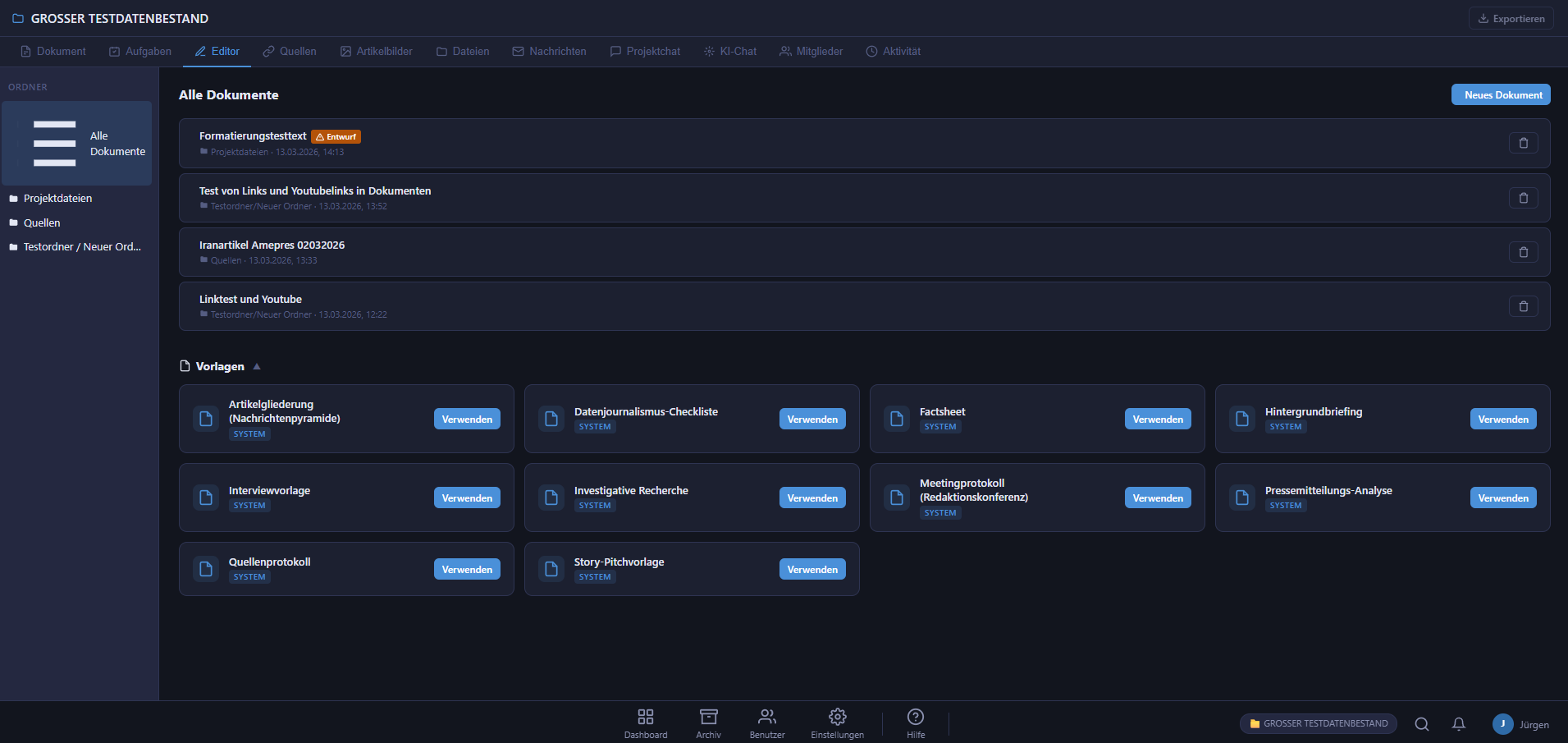This screenshot has height=743, width=1568.
Task: Collapse the Vorlagen section arrow
Action: (x=257, y=366)
